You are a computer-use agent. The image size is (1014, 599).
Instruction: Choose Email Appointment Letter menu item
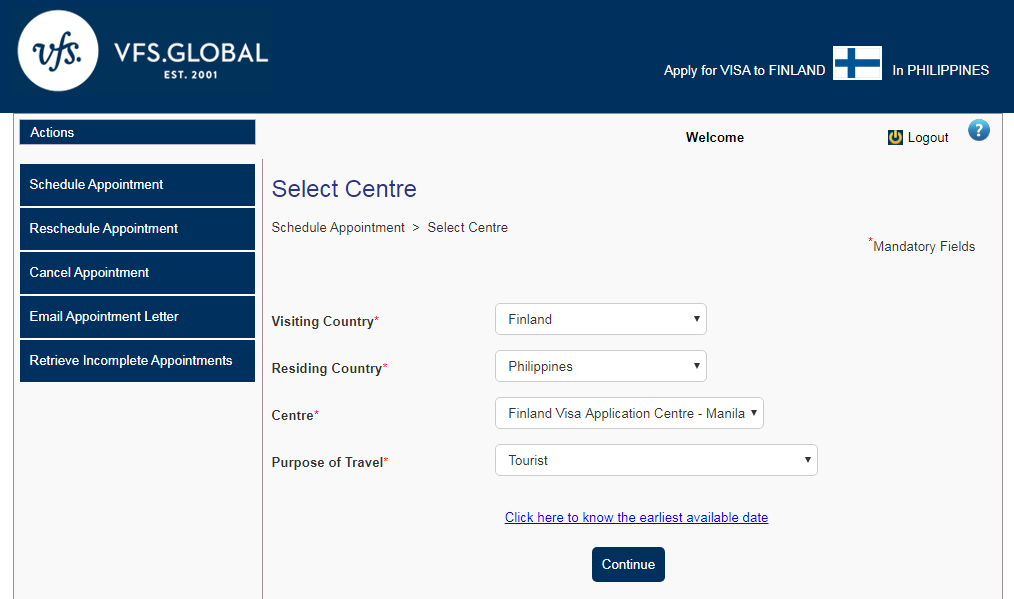pyautogui.click(x=137, y=317)
